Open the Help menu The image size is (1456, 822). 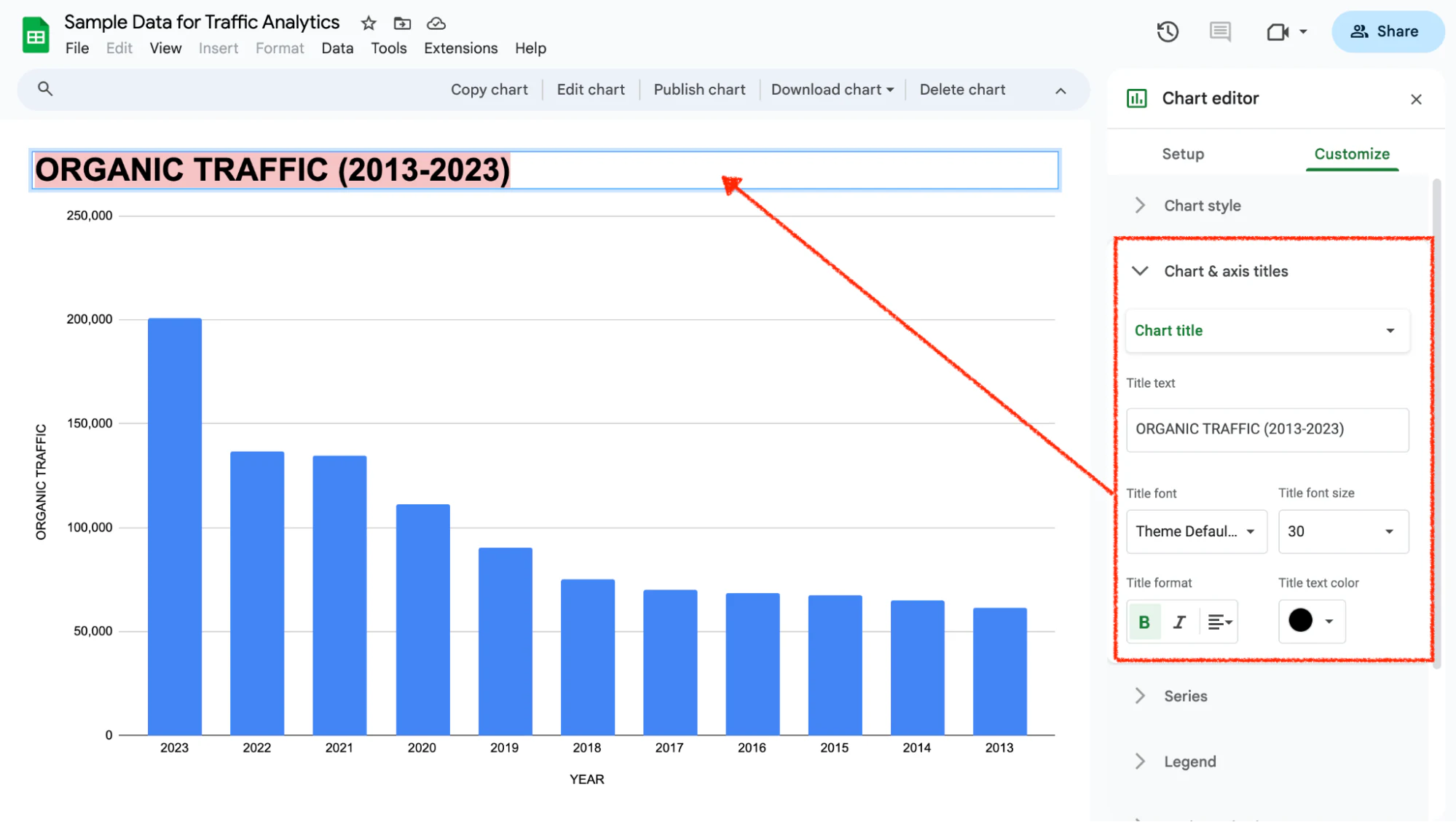[530, 48]
